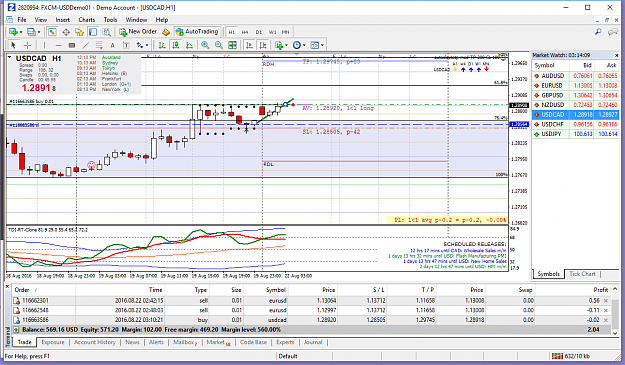
Task: Open a new chart window icon
Action: click(x=13, y=32)
